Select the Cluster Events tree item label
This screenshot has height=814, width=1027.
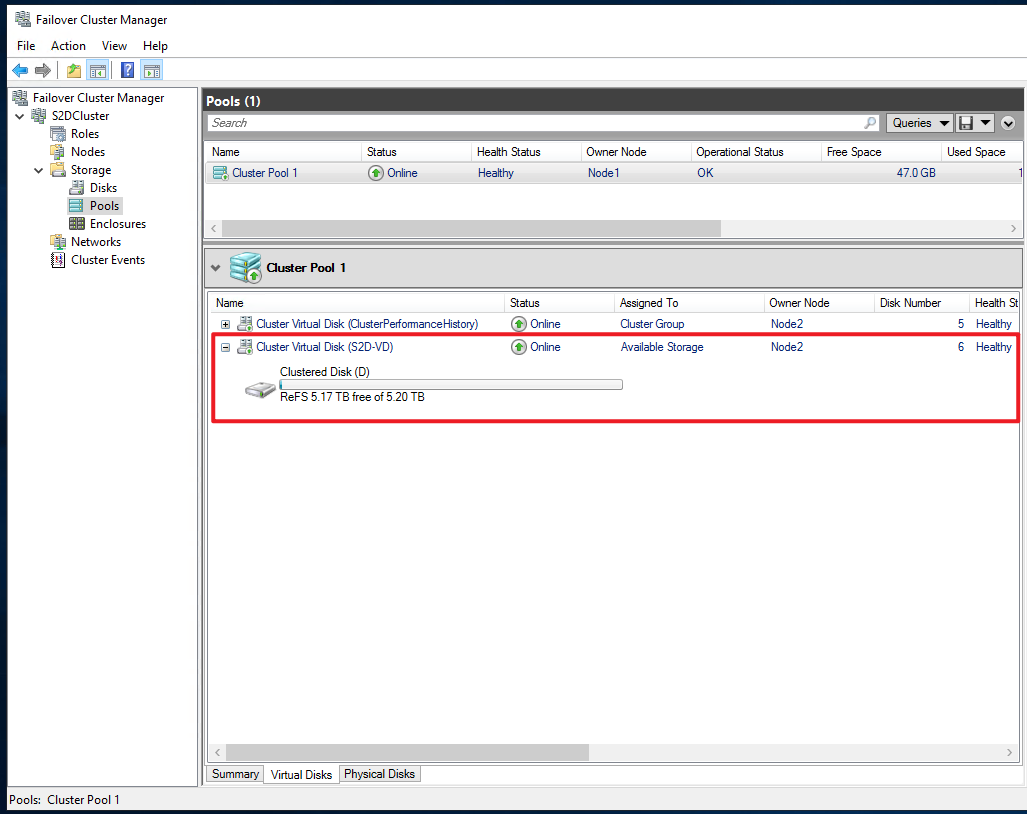(108, 260)
